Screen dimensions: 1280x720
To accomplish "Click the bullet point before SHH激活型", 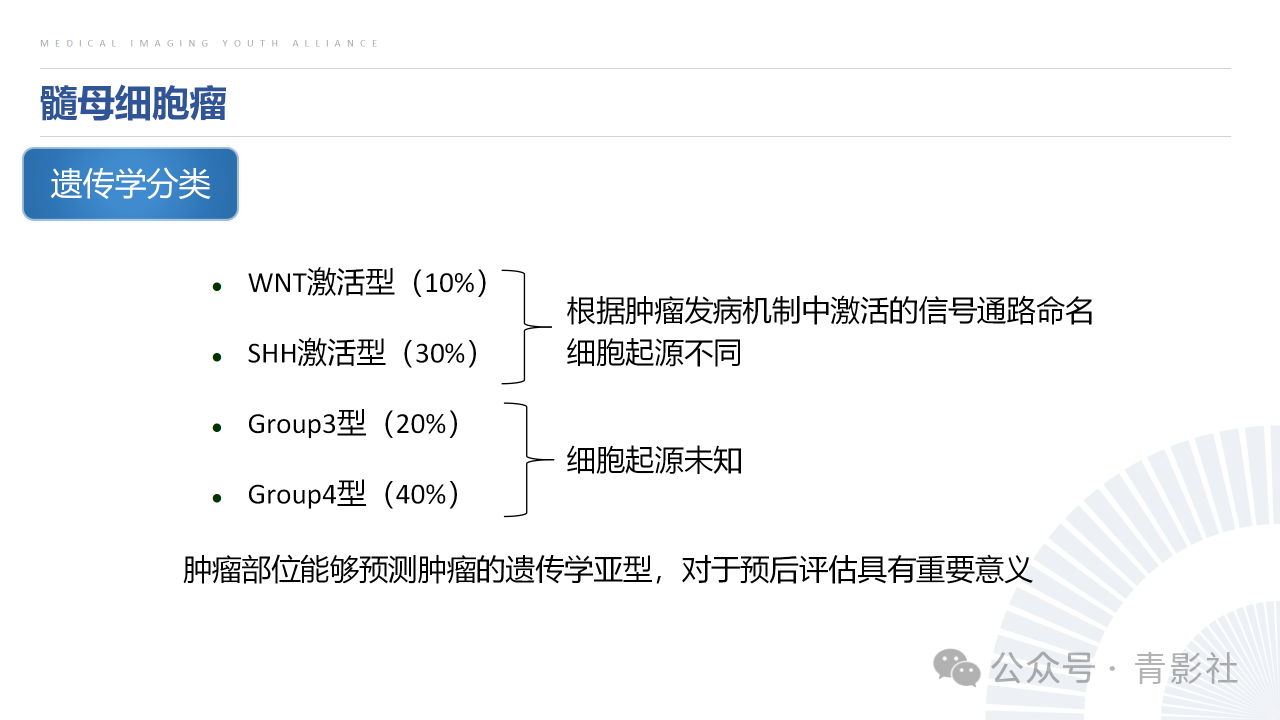I will pos(217,357).
